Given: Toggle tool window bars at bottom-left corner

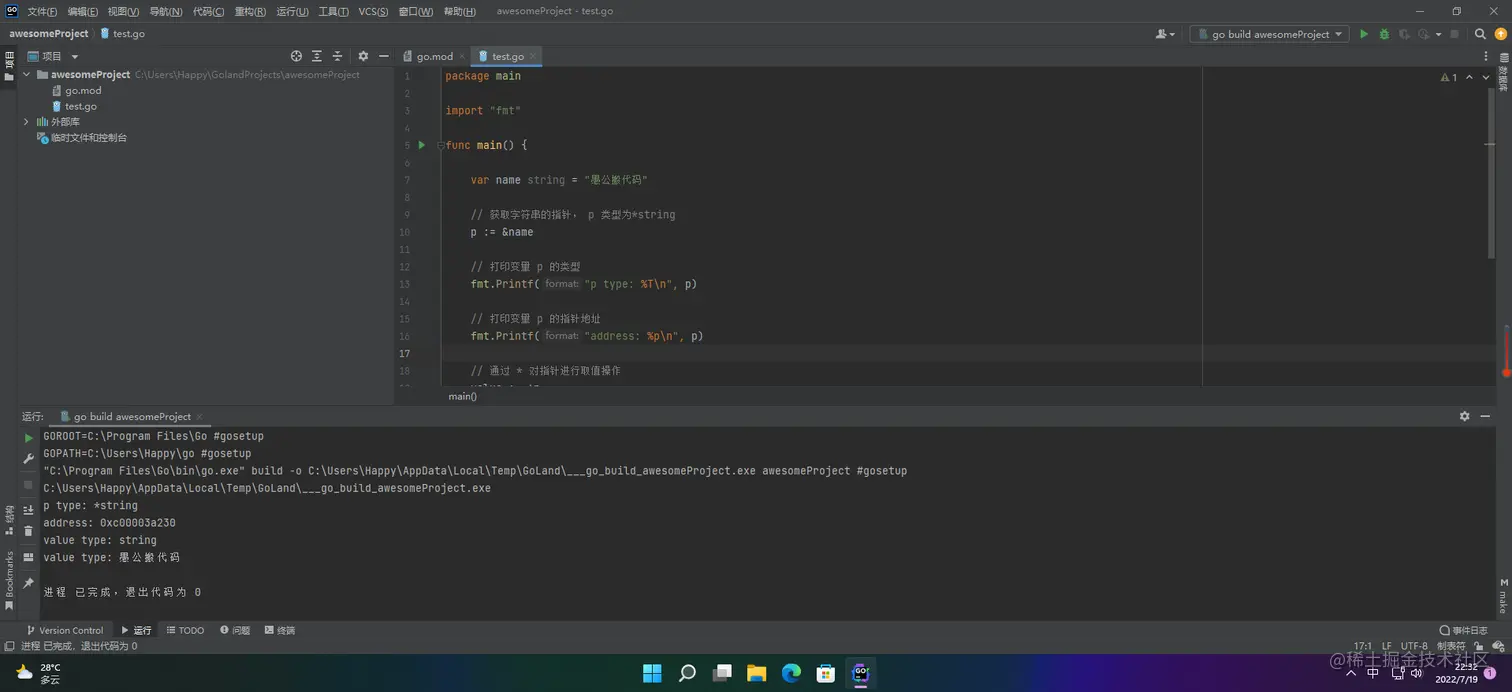Looking at the screenshot, I should [x=9, y=646].
